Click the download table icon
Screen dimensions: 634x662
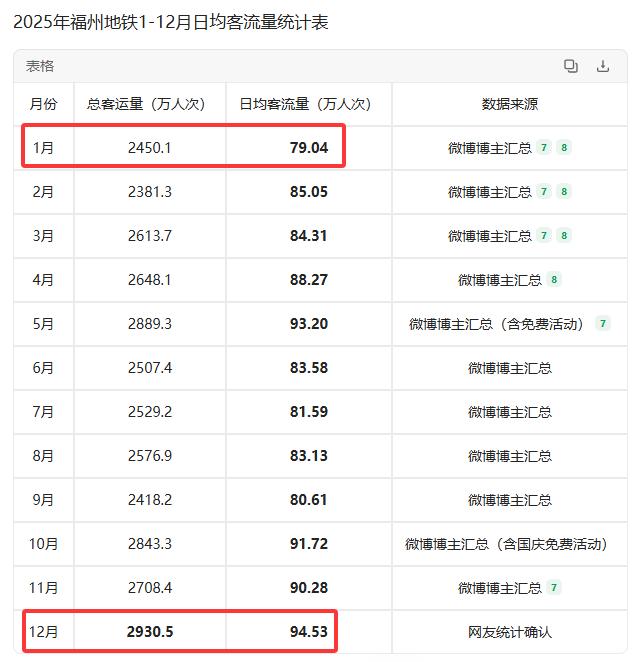pos(603,66)
